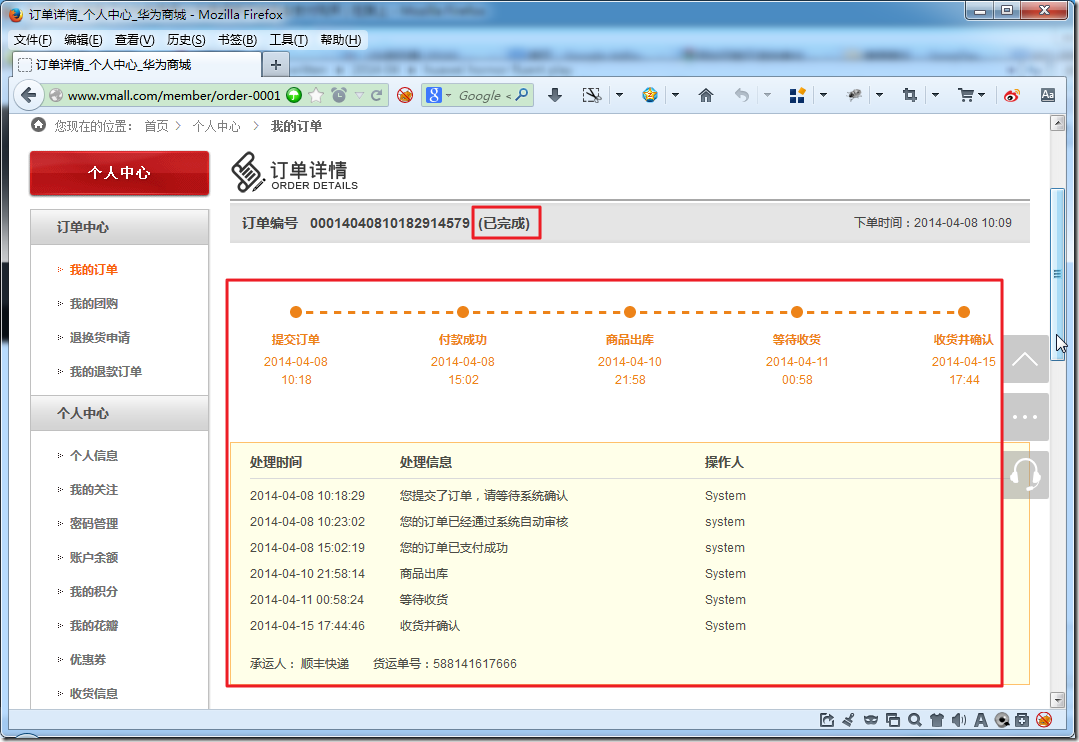Click the headset customer service floating button
The height and width of the screenshot is (742, 1079).
pyautogui.click(x=1025, y=475)
